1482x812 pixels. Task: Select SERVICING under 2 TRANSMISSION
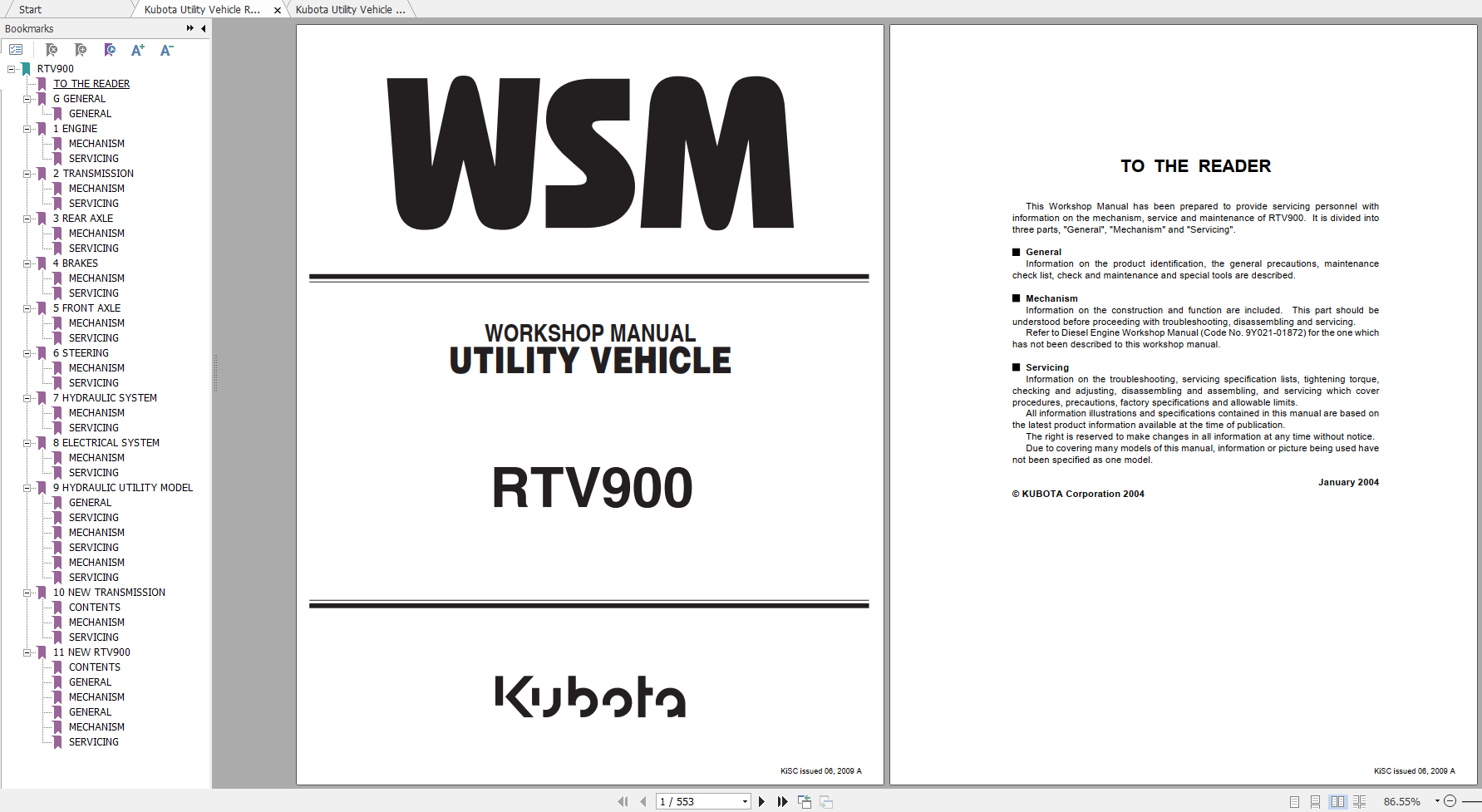coord(94,204)
